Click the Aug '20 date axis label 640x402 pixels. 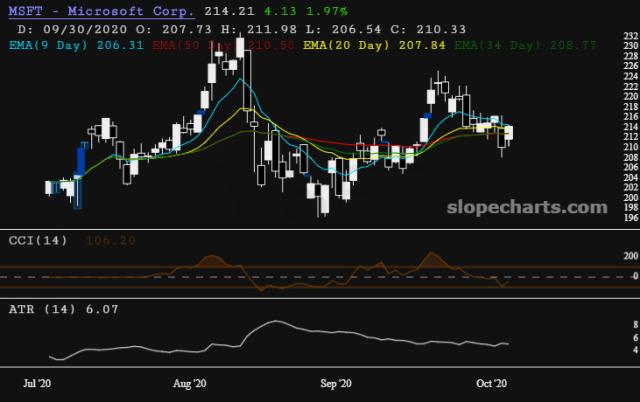coord(189,384)
